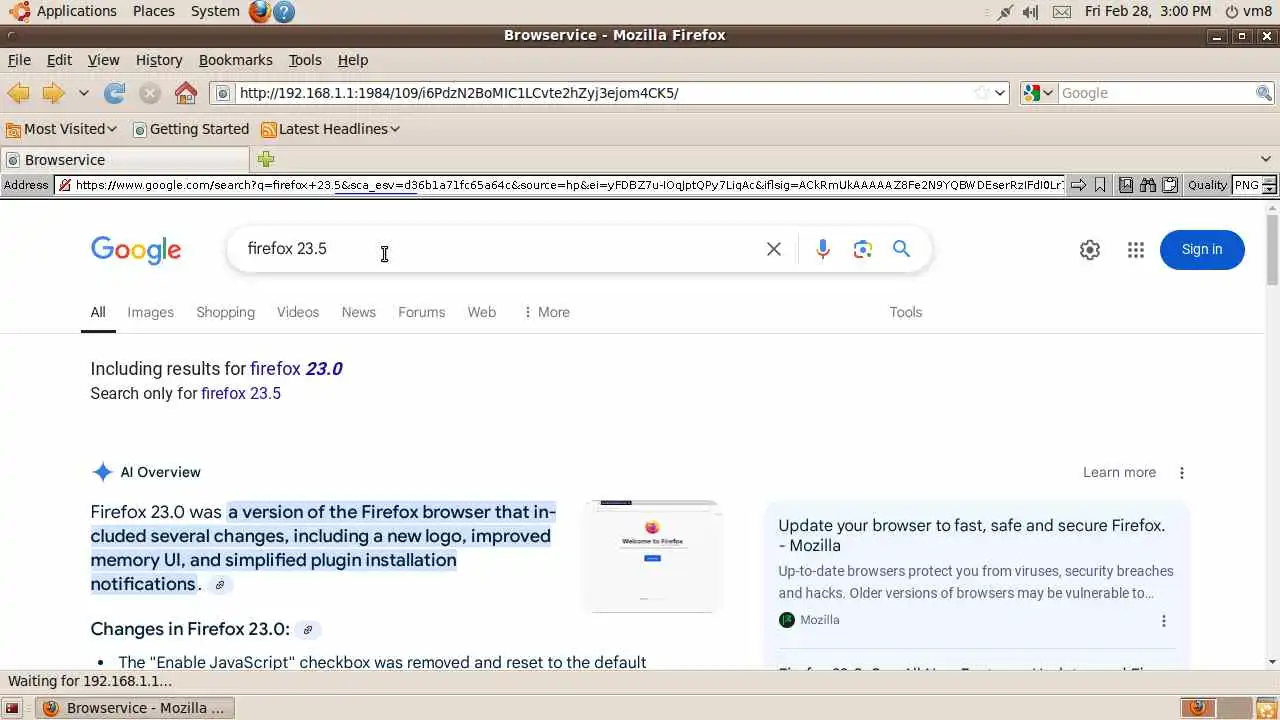This screenshot has height=720, width=1280.
Task: Switch to the Videos results tab
Action: point(298,312)
